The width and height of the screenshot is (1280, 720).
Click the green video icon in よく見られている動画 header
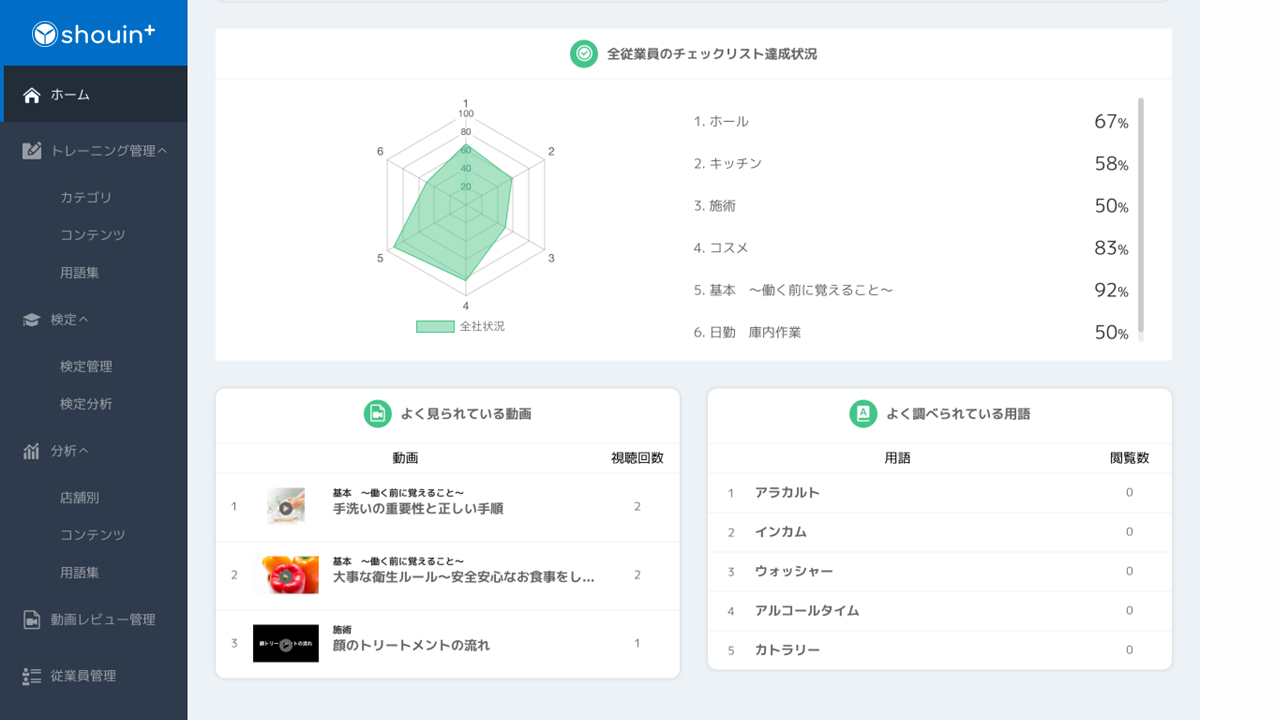click(x=377, y=413)
